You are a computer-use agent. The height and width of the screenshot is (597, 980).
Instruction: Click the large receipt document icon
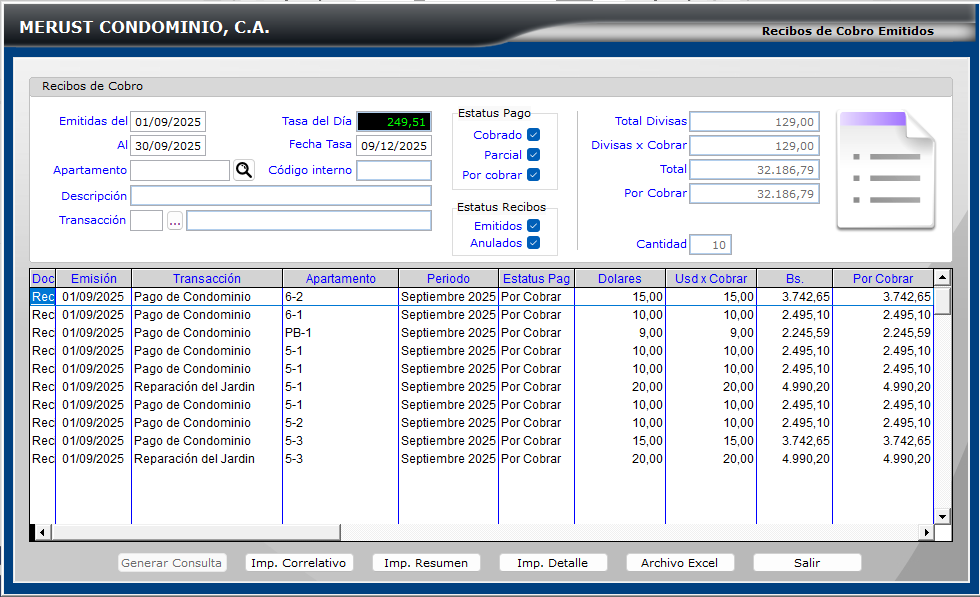885,171
